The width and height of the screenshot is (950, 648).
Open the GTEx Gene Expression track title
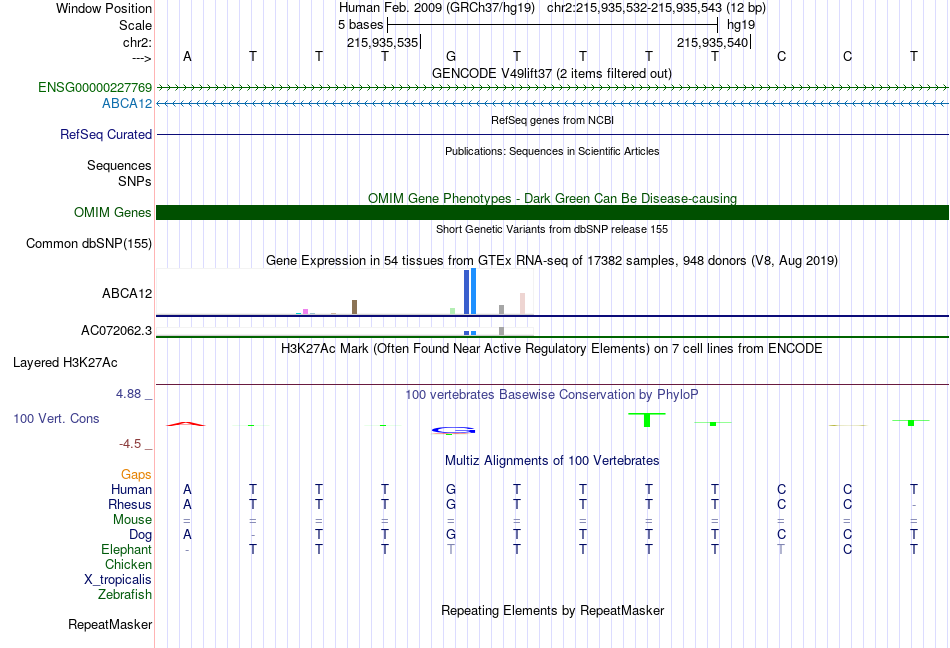point(552,260)
